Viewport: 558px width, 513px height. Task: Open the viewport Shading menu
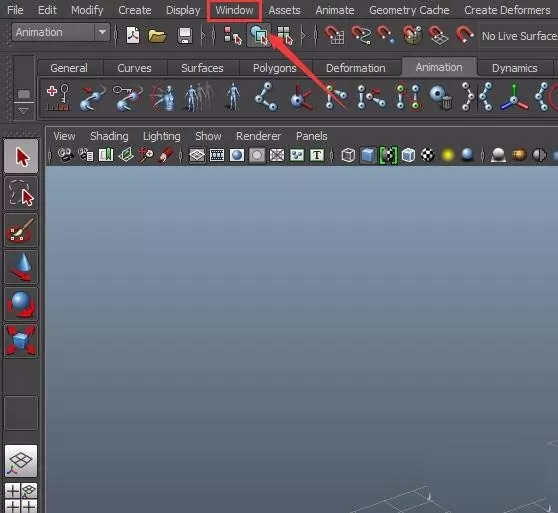(x=109, y=136)
